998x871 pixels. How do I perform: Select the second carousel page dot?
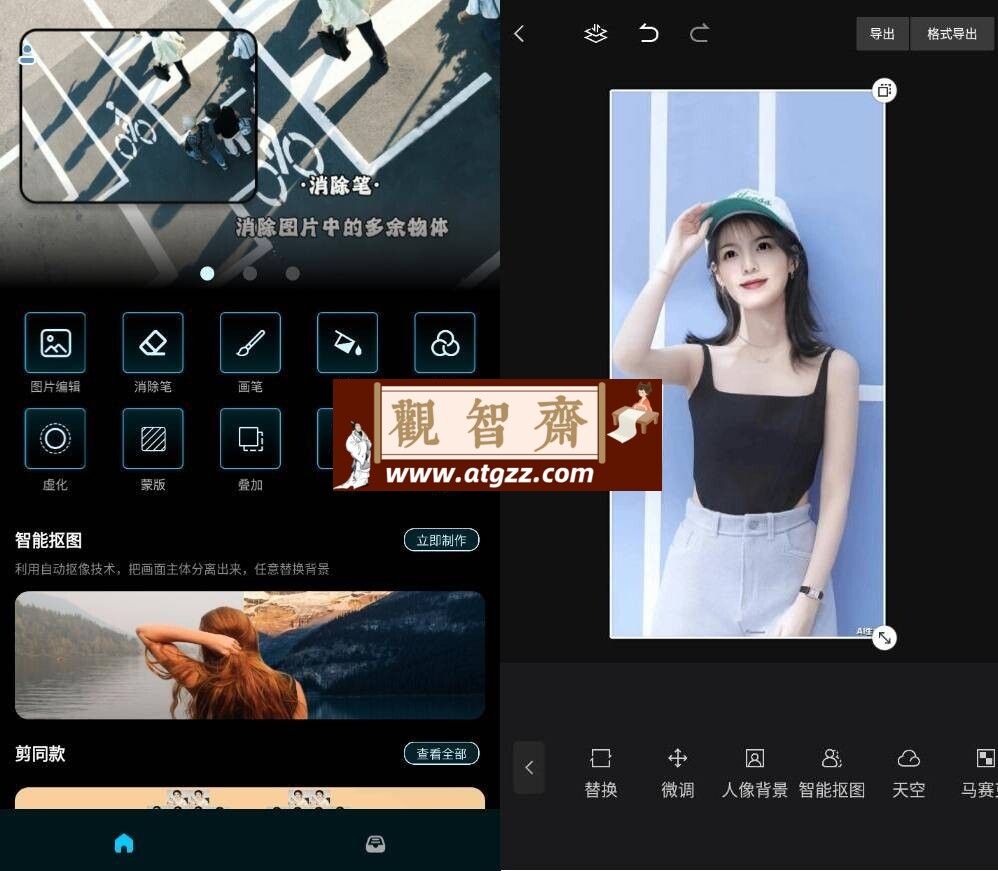tap(250, 274)
